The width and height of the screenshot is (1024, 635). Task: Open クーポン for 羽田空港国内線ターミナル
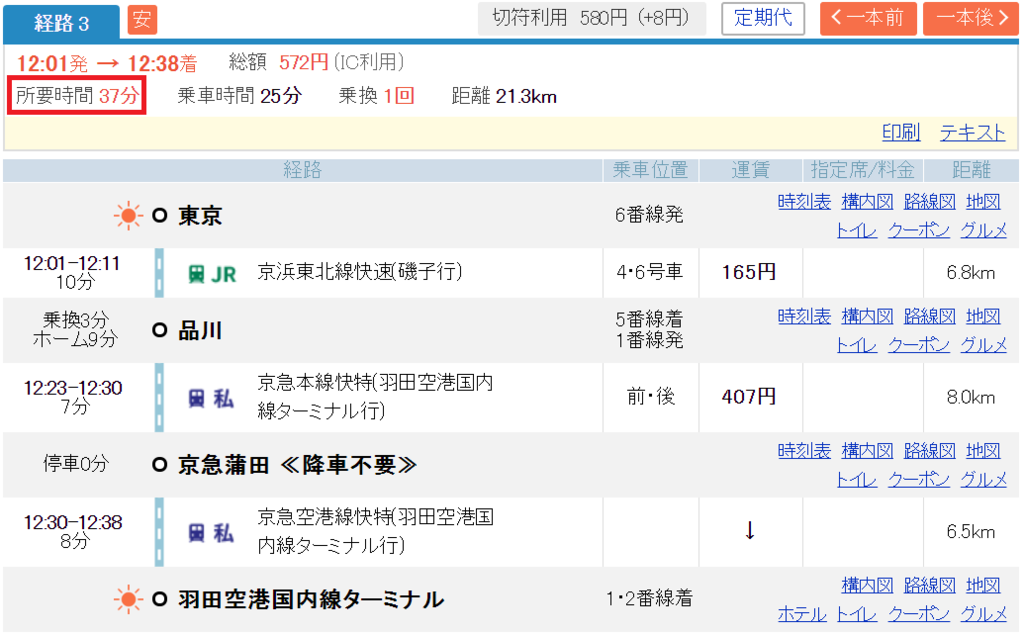919,614
